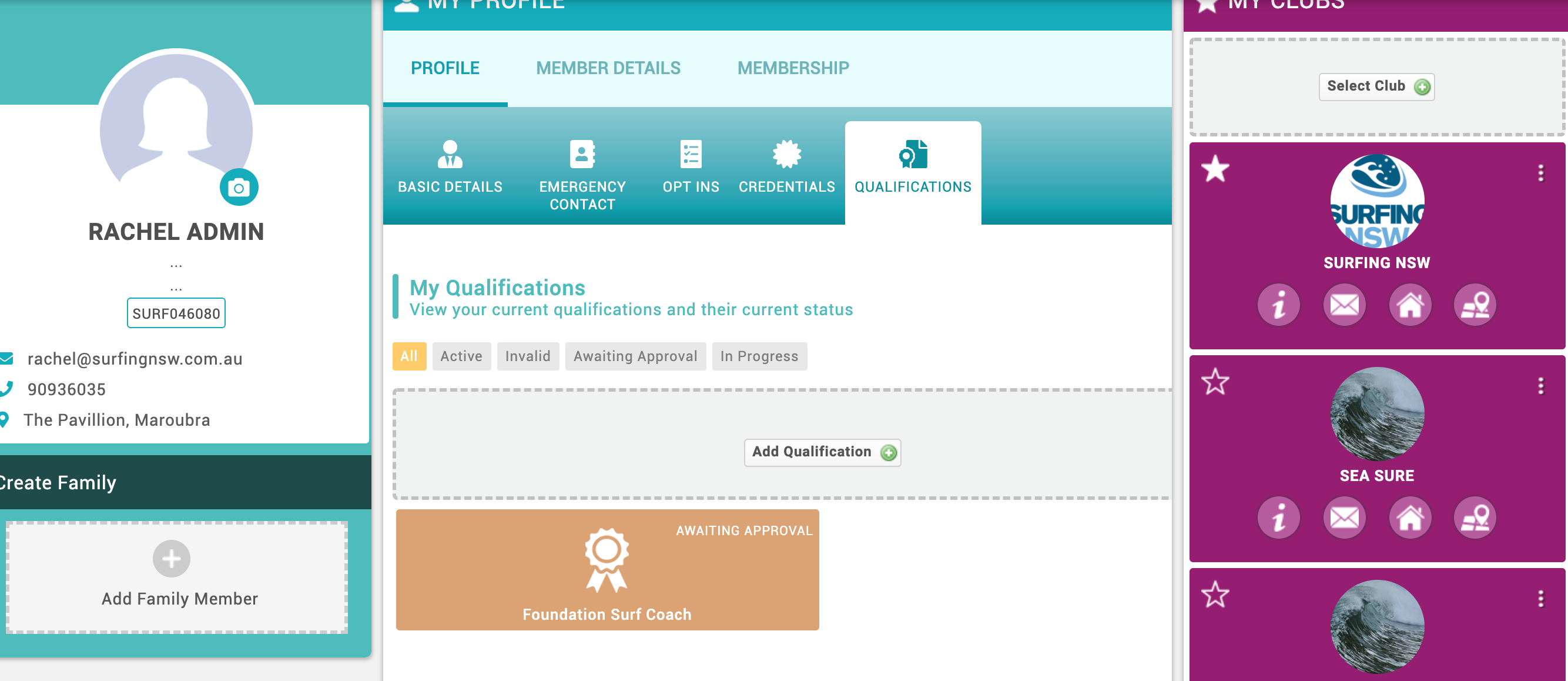This screenshot has height=681, width=1568.
Task: Click SURFING NSW club name
Action: (1376, 262)
